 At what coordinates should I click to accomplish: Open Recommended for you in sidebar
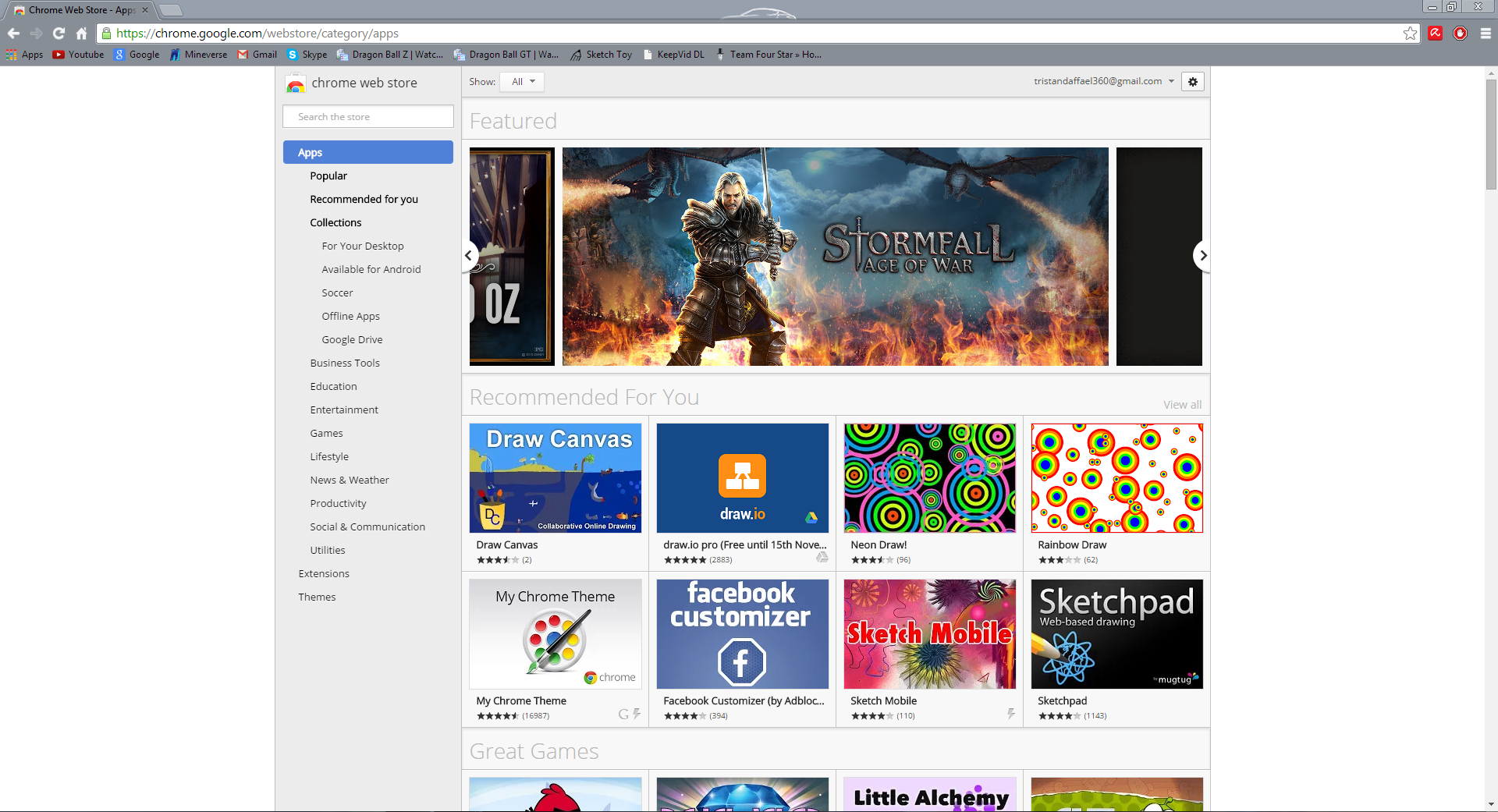point(364,199)
